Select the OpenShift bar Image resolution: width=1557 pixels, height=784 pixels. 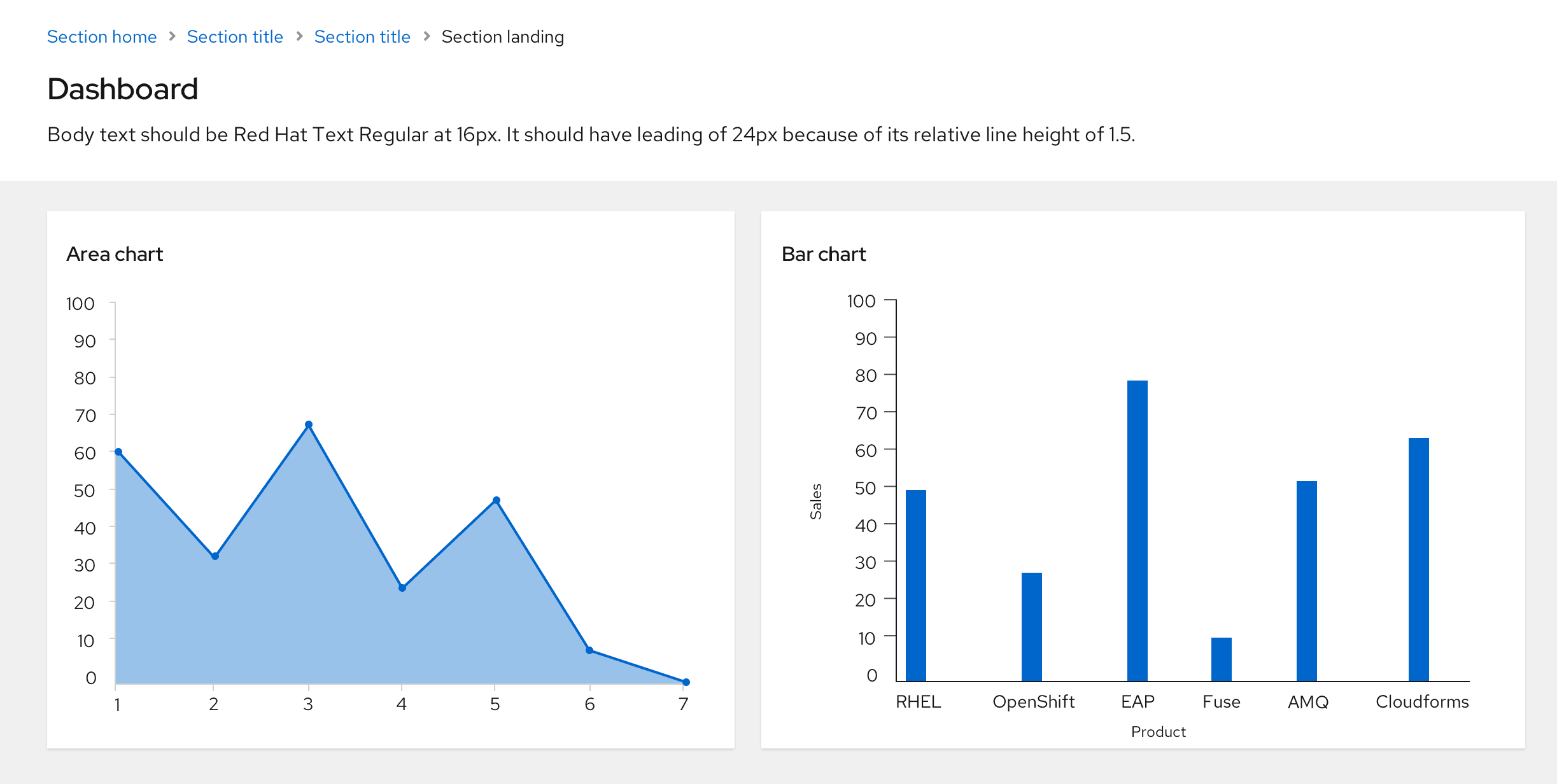coord(1032,627)
